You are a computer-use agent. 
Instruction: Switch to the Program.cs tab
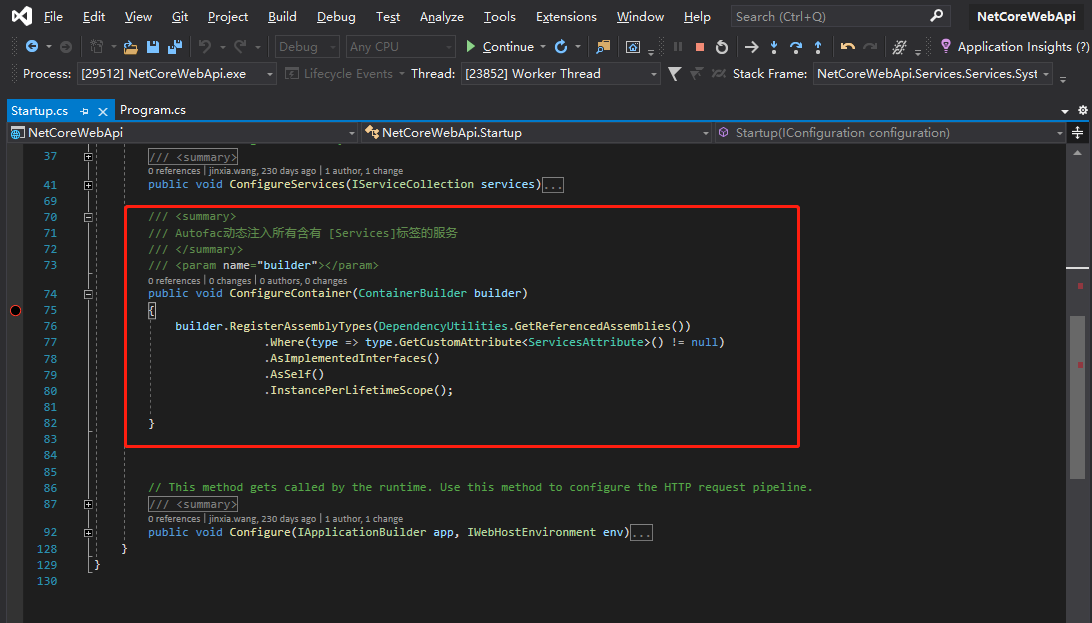click(152, 110)
